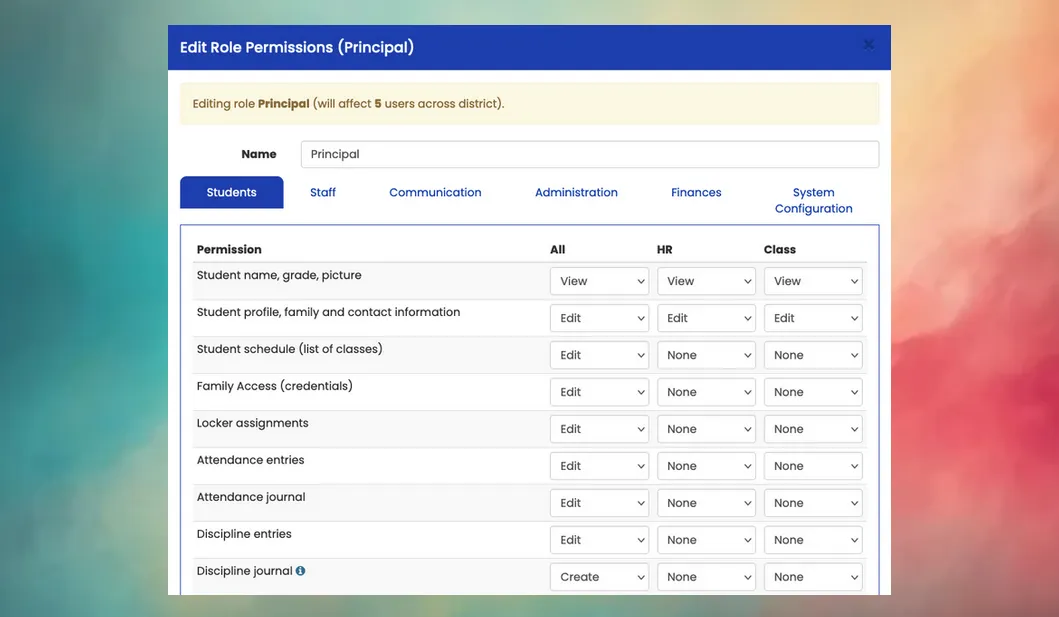Open the All dropdown for Attendance journal
Screen dimensions: 1059x617
point(598,502)
